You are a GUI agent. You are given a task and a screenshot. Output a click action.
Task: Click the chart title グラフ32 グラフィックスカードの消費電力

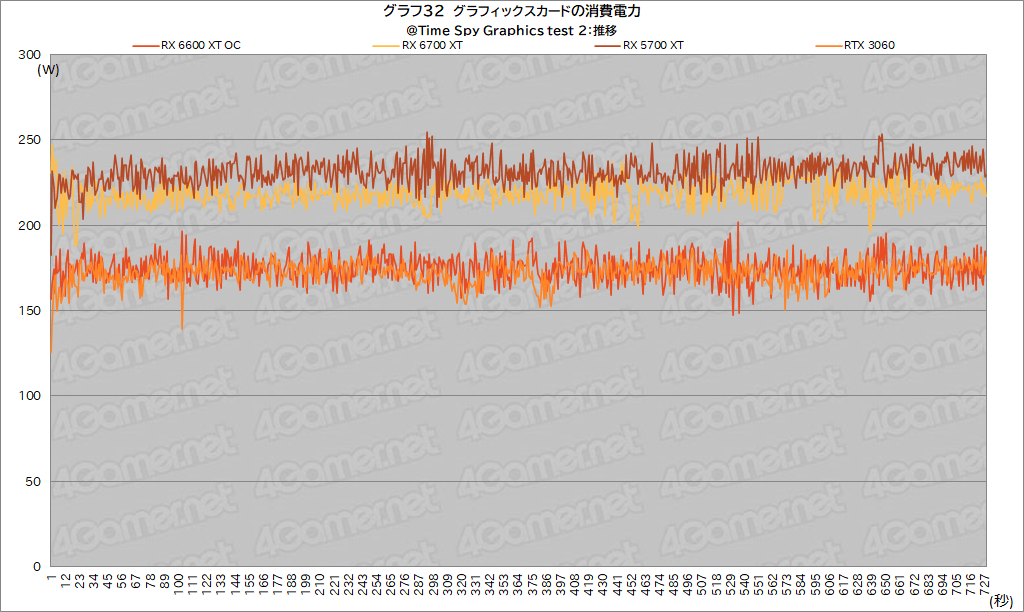(x=511, y=11)
